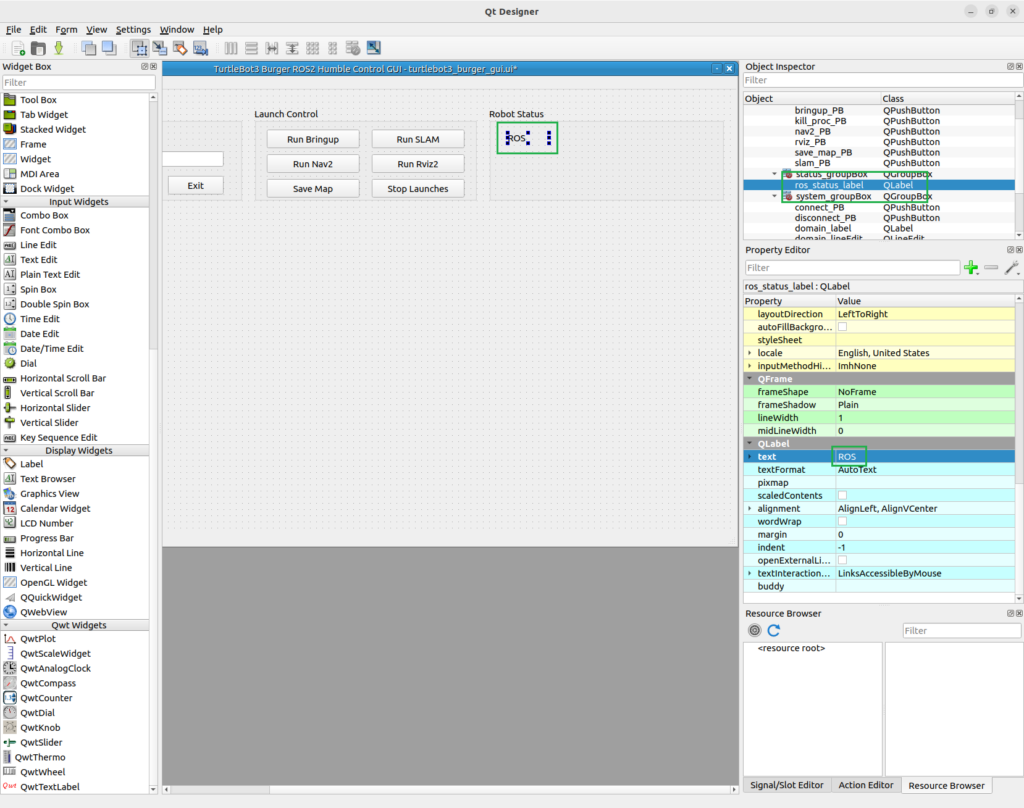Screen dimensions: 1024x808
Task: Click the form's horizontal scrollbar
Action: coord(451,790)
